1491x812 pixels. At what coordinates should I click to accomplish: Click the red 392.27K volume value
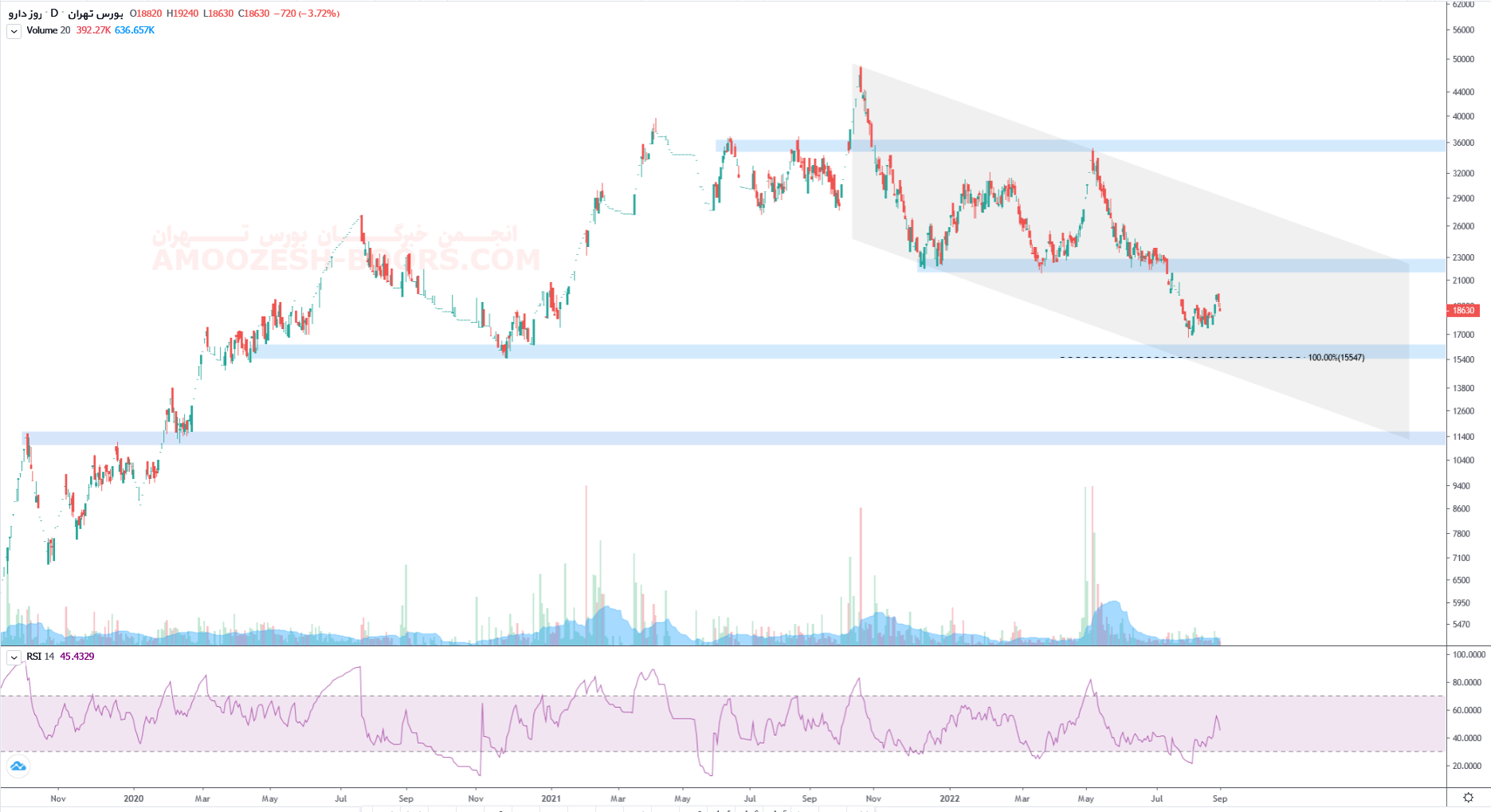(x=93, y=30)
